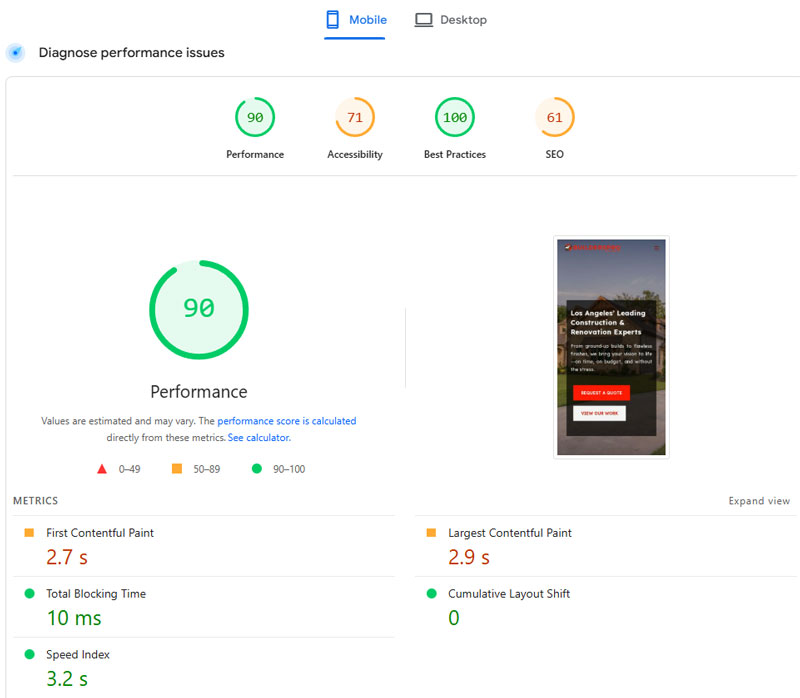The height and width of the screenshot is (698, 800).
Task: Click the mobile page screenshot thumbnail
Action: coord(611,347)
